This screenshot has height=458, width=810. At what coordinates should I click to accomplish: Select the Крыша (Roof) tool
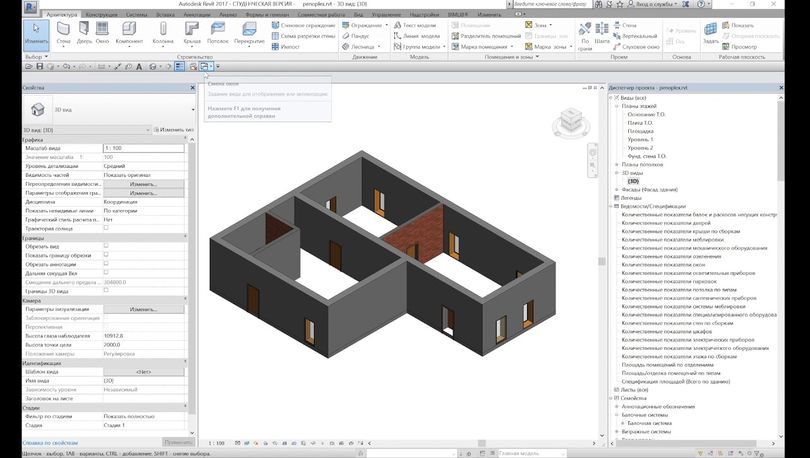pos(192,31)
